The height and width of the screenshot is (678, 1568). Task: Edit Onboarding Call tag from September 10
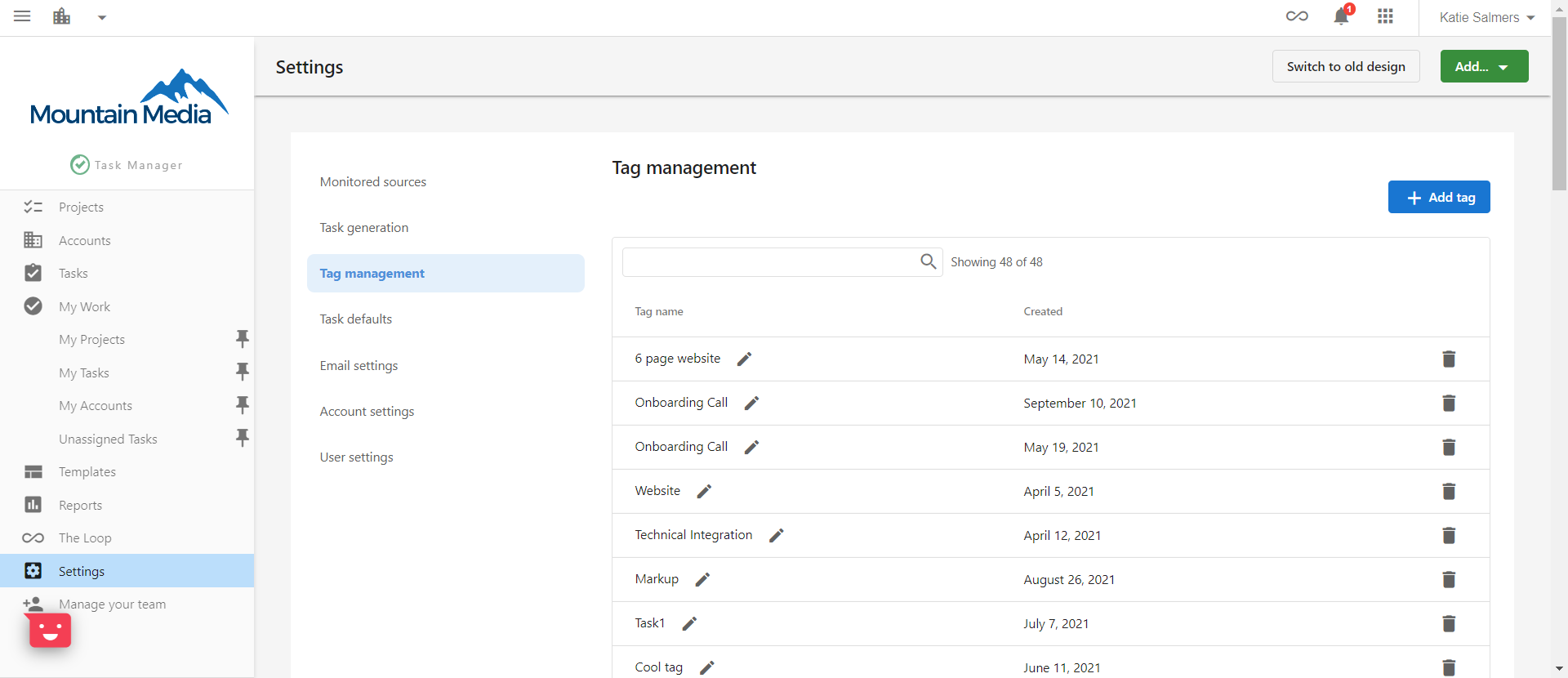pos(751,403)
